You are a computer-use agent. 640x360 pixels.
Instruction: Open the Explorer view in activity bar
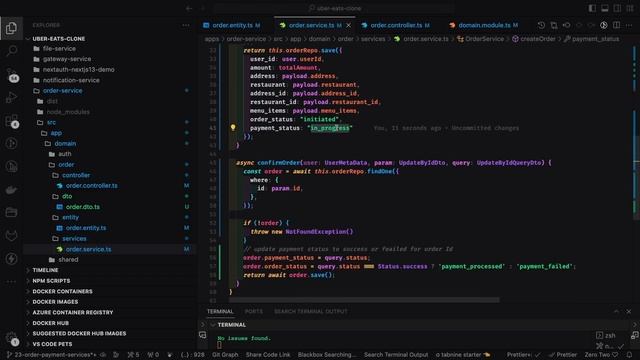pos(11,28)
